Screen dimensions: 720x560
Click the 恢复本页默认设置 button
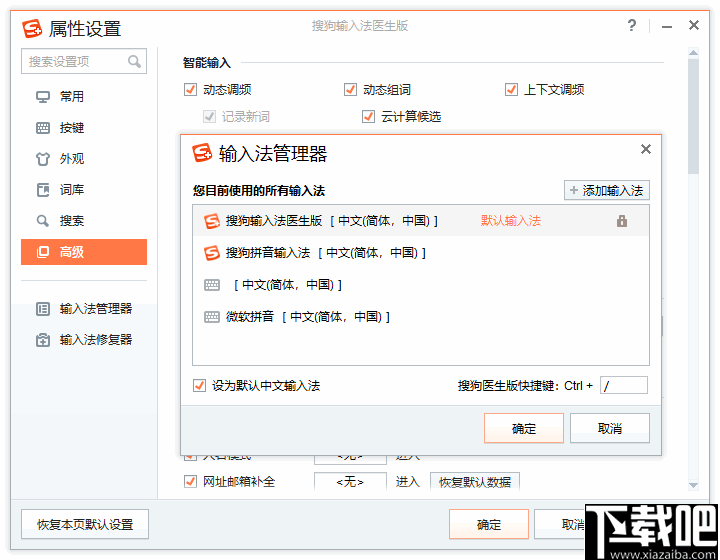85,524
